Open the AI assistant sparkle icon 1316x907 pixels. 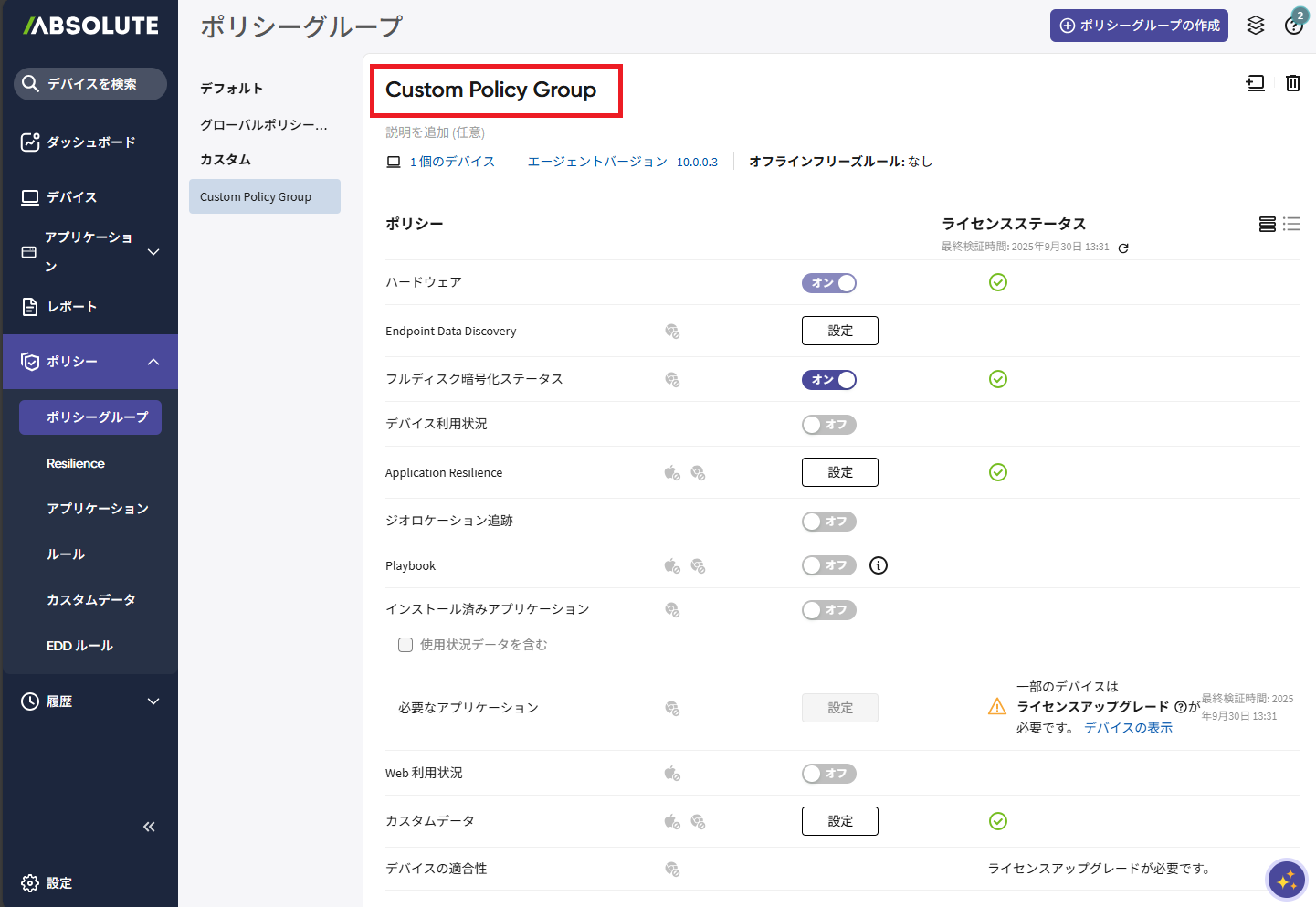coord(1287,880)
